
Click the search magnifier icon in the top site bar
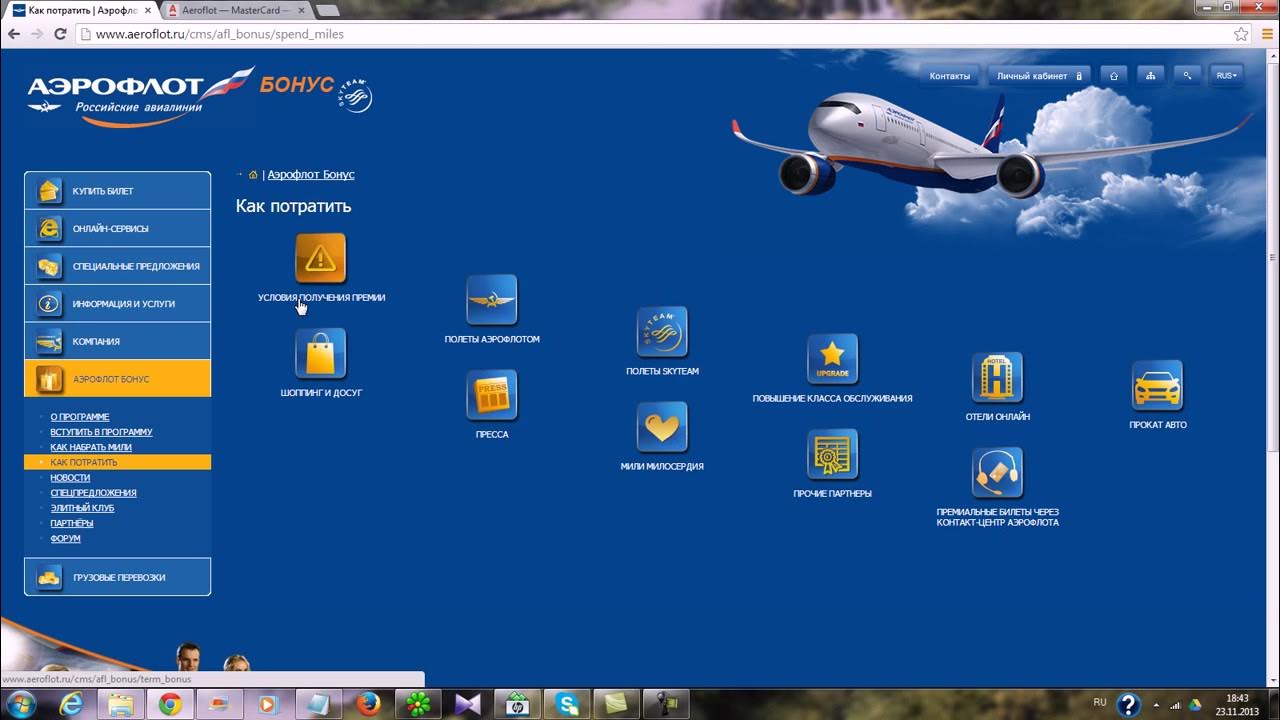[1187, 76]
